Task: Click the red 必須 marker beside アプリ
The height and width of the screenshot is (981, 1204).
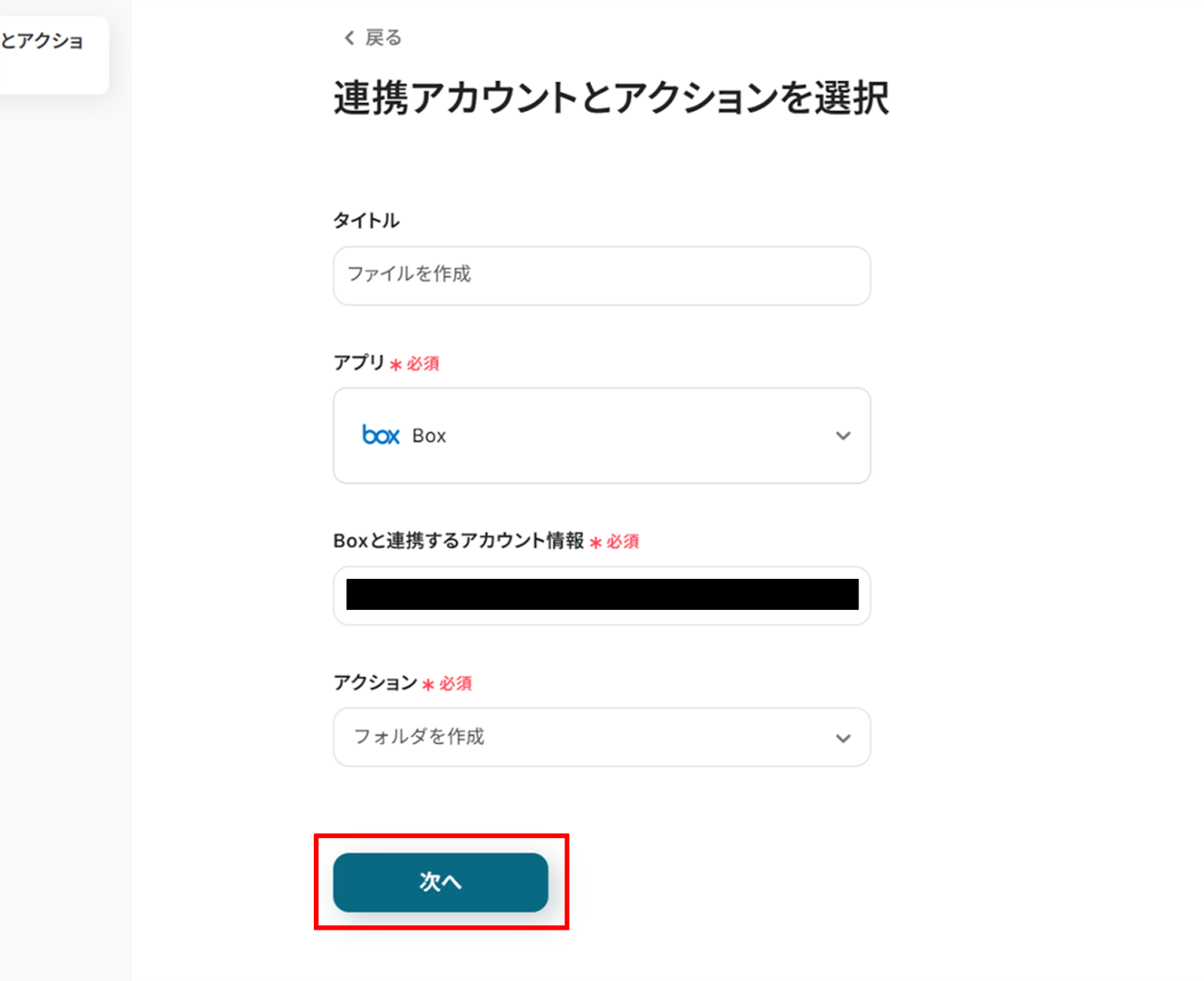Action: pos(422,364)
